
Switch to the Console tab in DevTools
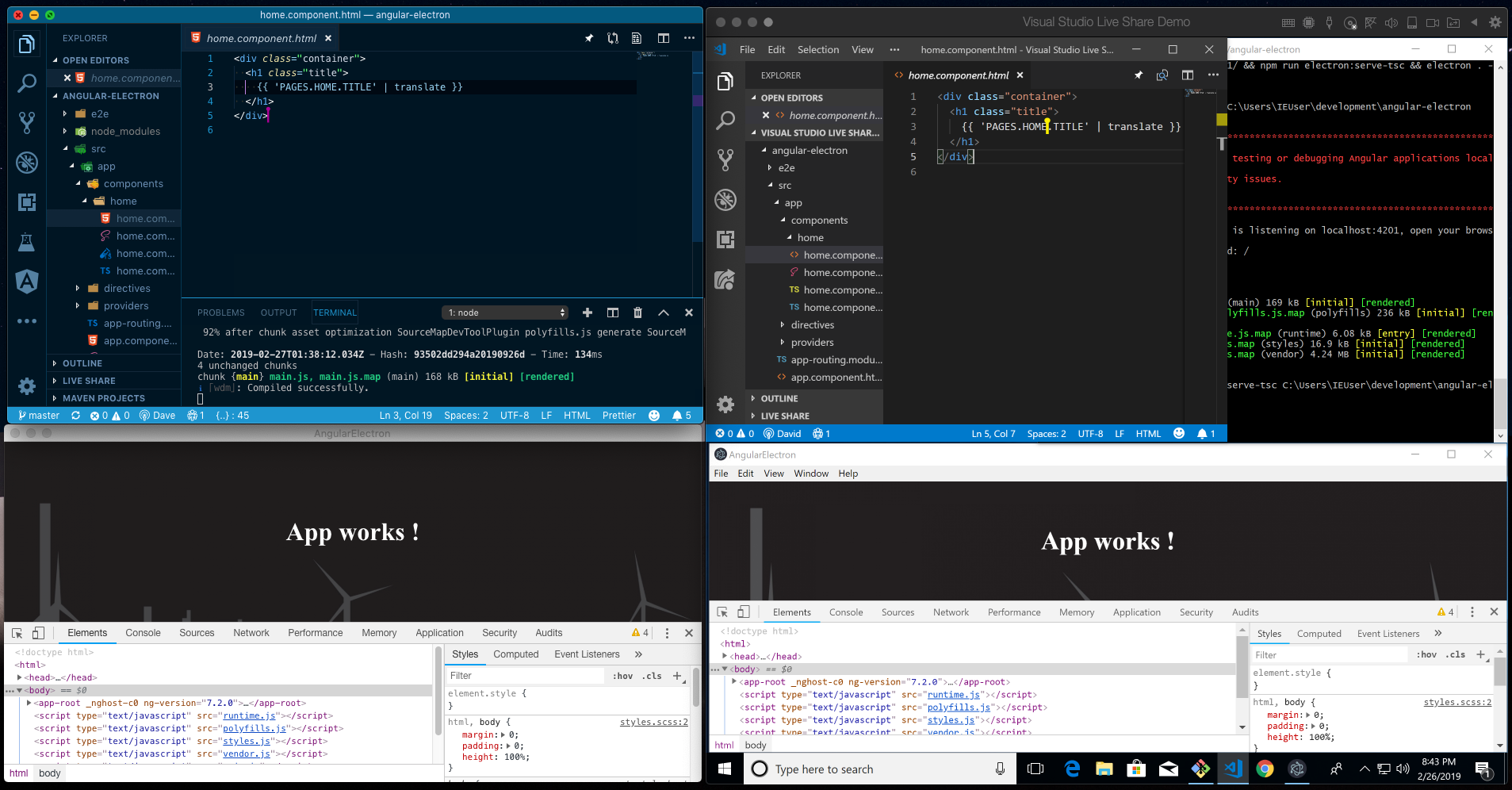pos(143,632)
